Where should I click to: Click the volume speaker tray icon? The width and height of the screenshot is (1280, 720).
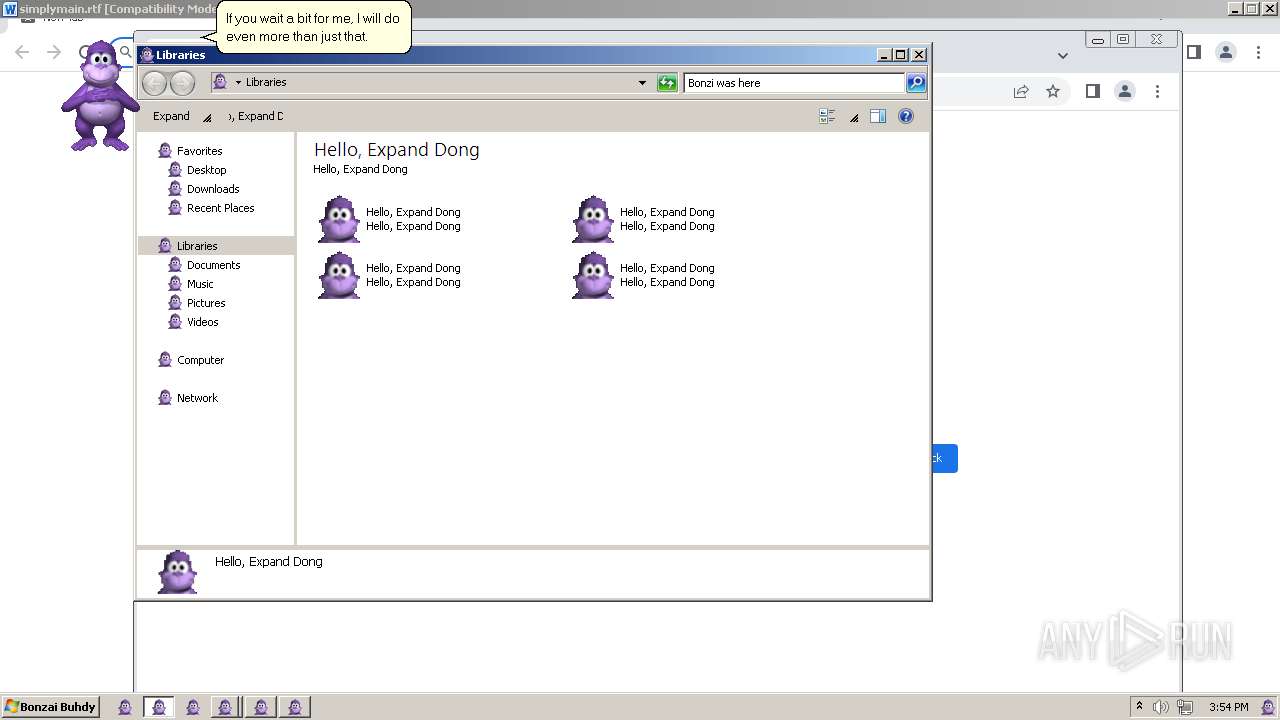[x=1160, y=707]
